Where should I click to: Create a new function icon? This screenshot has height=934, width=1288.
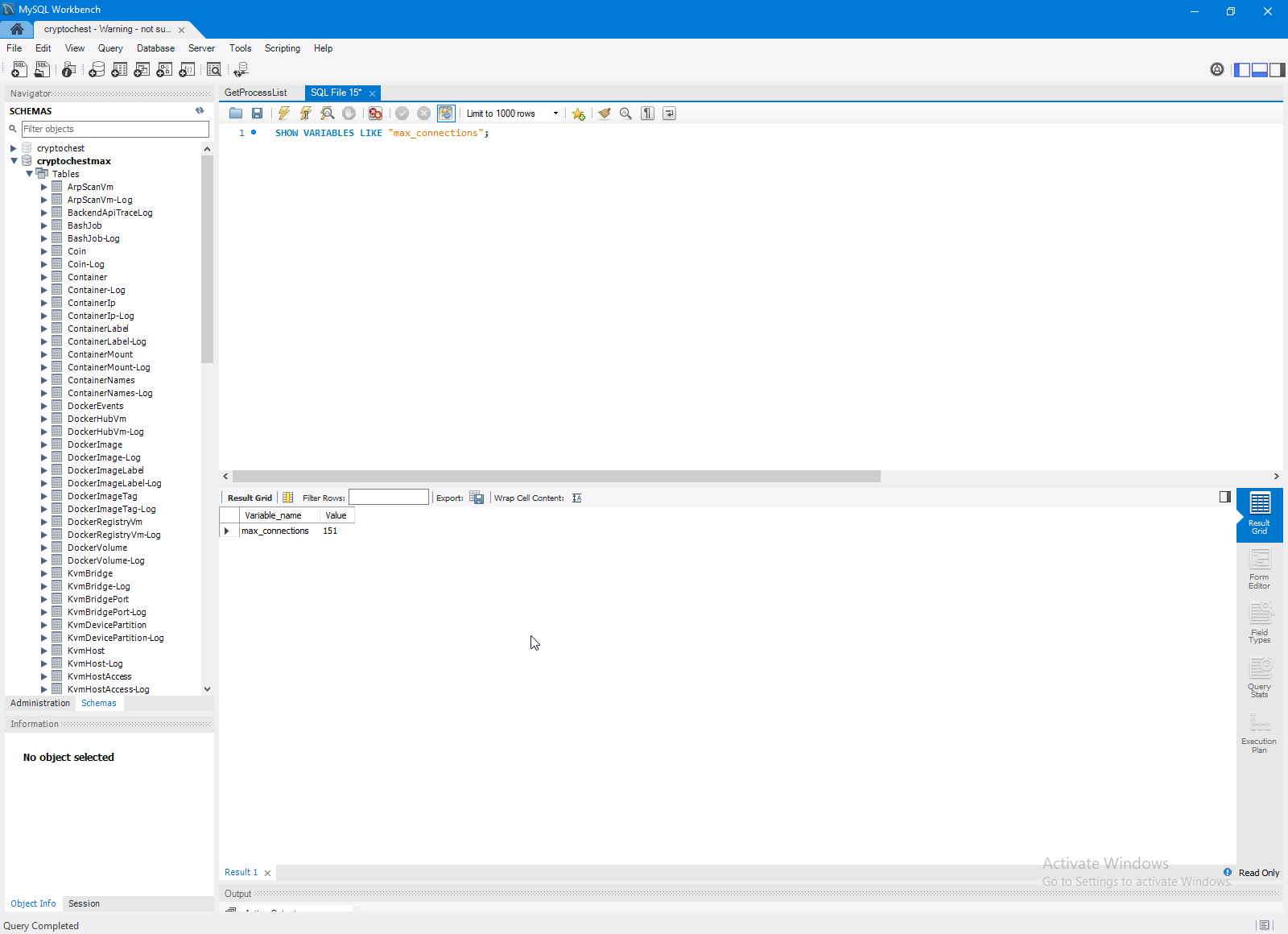tap(187, 70)
